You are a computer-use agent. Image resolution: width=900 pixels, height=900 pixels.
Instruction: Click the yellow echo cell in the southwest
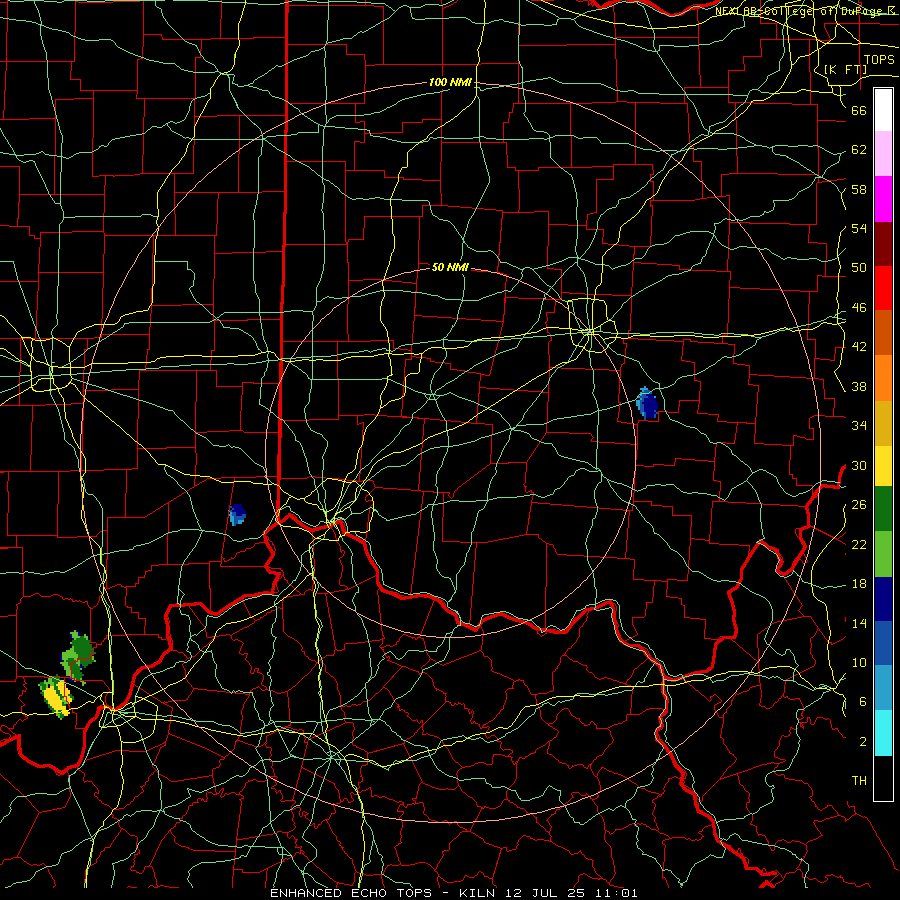[x=56, y=697]
